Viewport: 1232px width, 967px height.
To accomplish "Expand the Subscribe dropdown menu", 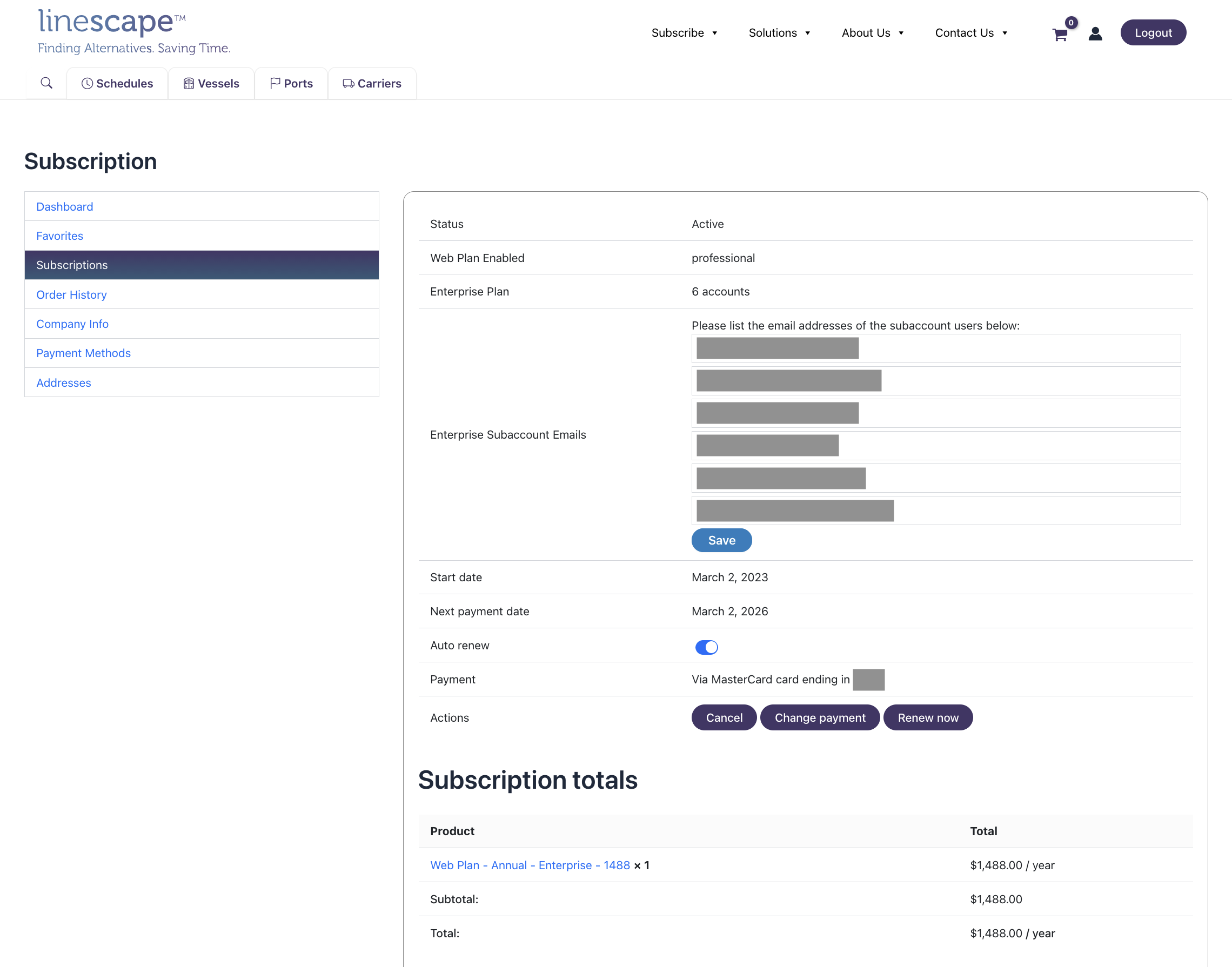I will point(684,33).
